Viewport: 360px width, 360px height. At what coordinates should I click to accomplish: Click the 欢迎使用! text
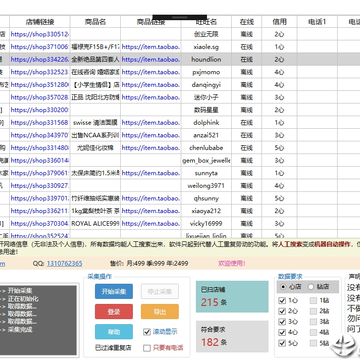point(232,263)
